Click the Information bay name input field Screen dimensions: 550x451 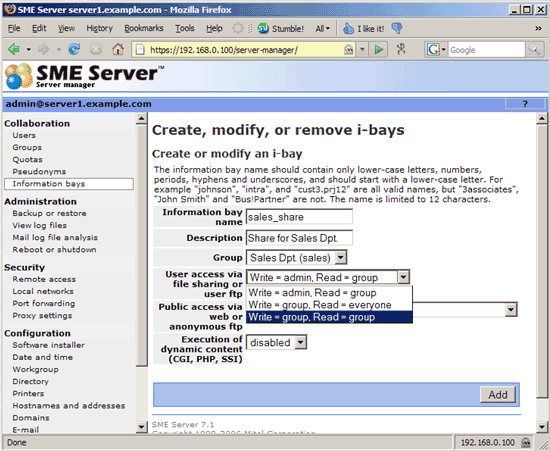(x=299, y=217)
